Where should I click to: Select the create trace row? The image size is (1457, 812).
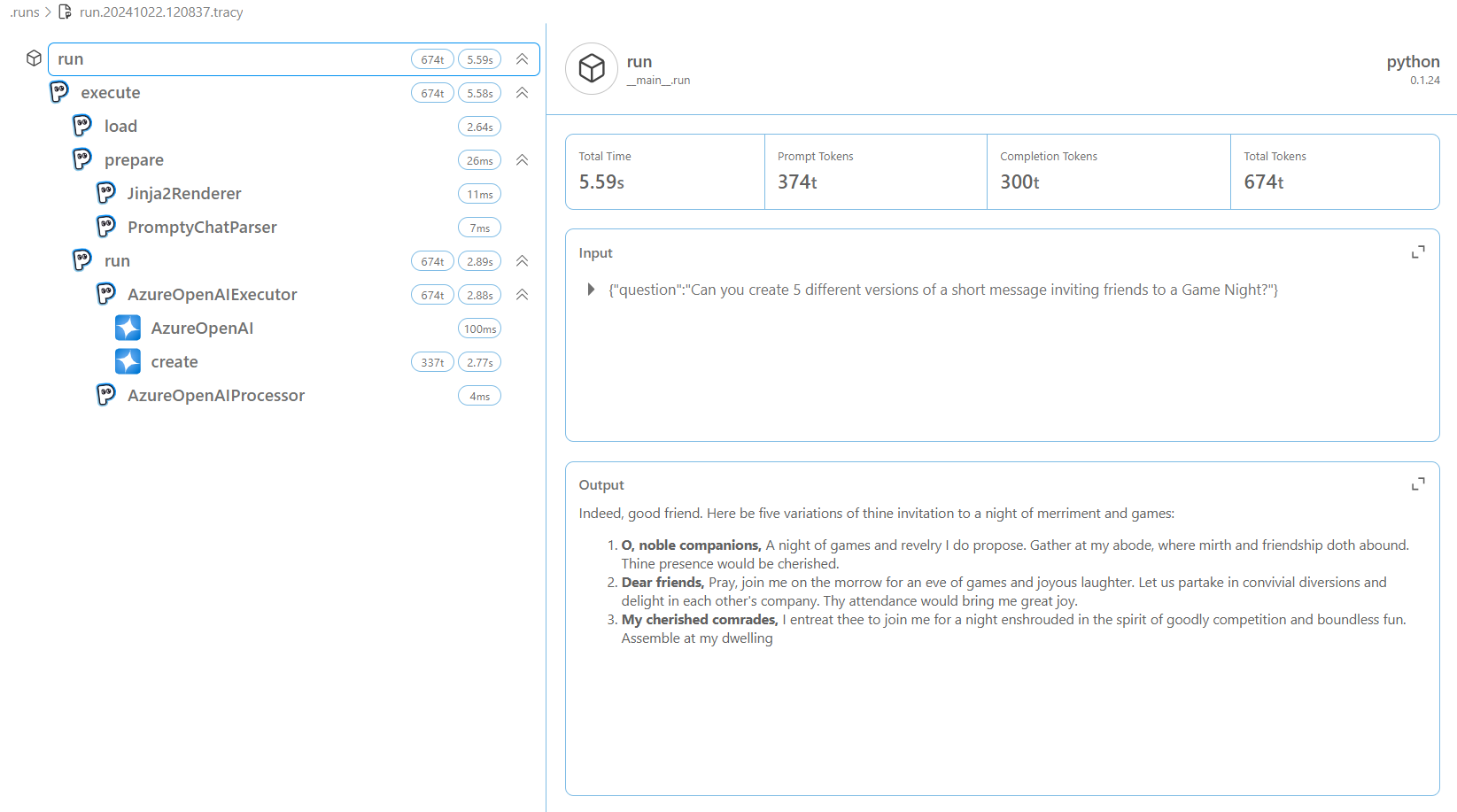(x=174, y=362)
